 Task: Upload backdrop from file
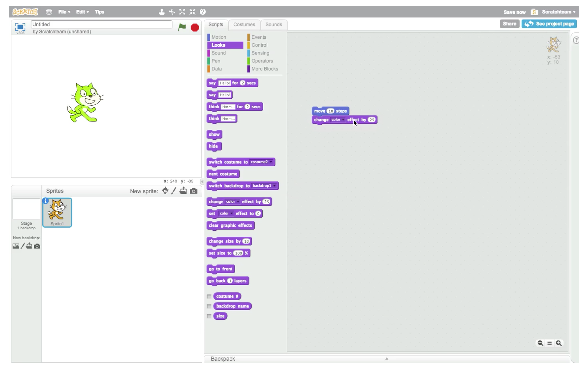coord(29,246)
